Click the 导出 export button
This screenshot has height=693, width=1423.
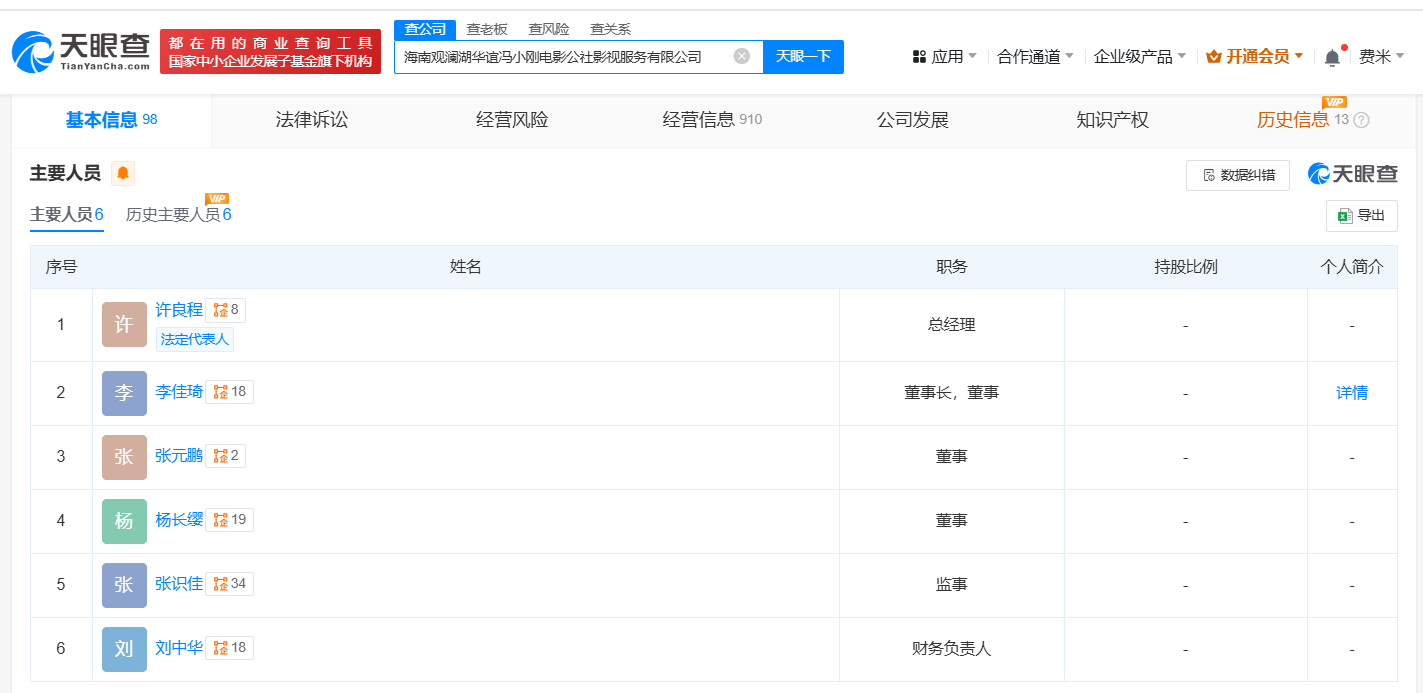coord(1362,215)
